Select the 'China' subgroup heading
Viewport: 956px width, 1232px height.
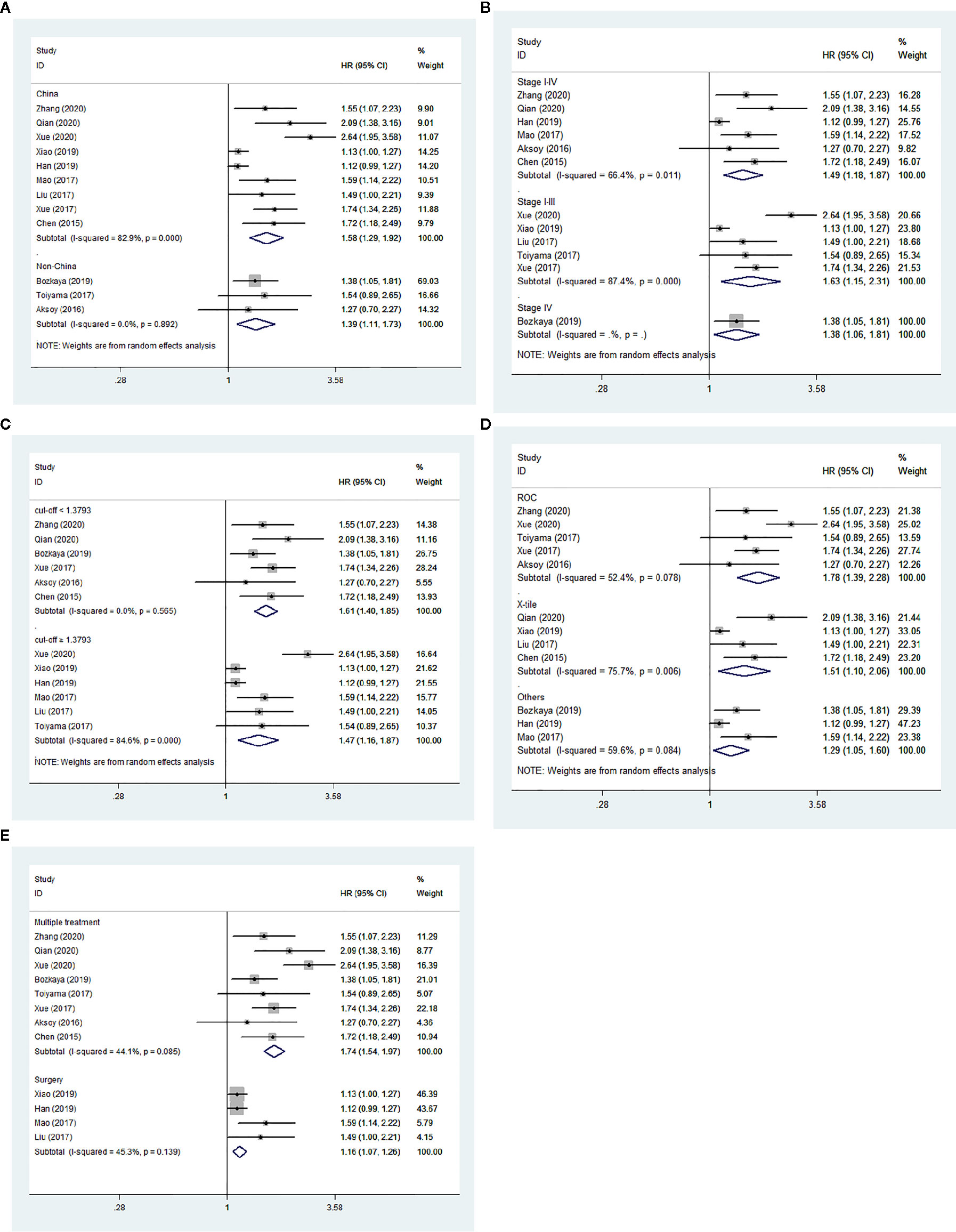47,94
